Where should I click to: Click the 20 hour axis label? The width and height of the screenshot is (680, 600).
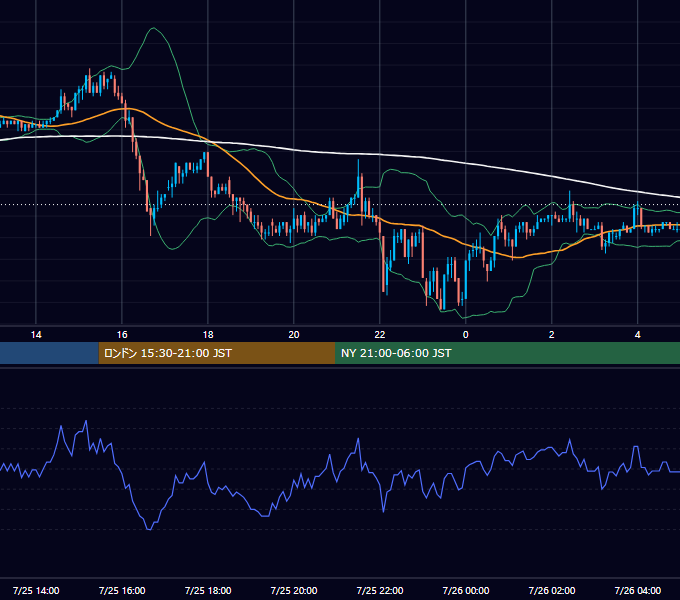[294, 335]
